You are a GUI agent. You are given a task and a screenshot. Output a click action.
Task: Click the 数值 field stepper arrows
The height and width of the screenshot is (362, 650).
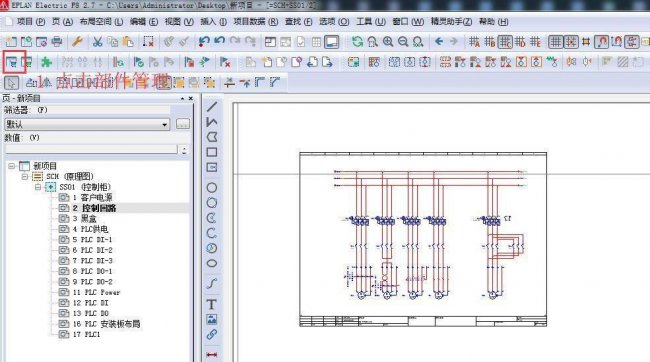point(184,150)
